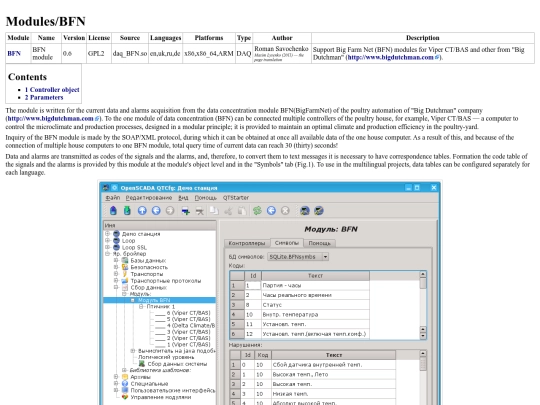Expand the Loop tree node
The height and width of the screenshot is (405, 540).
tap(107, 240)
